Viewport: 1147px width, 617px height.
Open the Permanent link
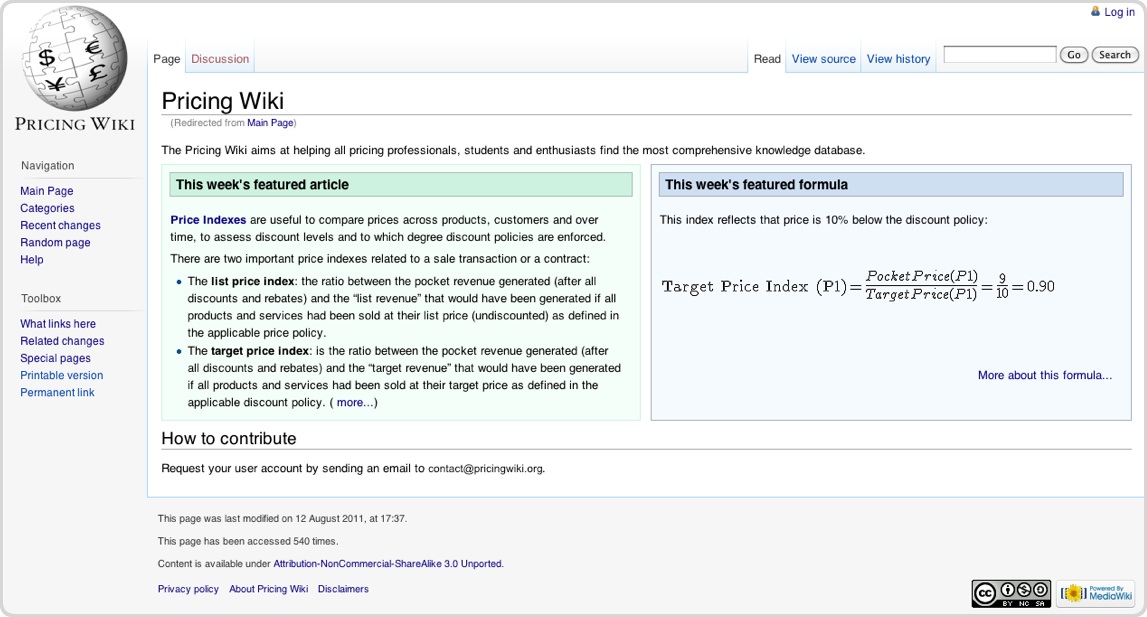57,392
